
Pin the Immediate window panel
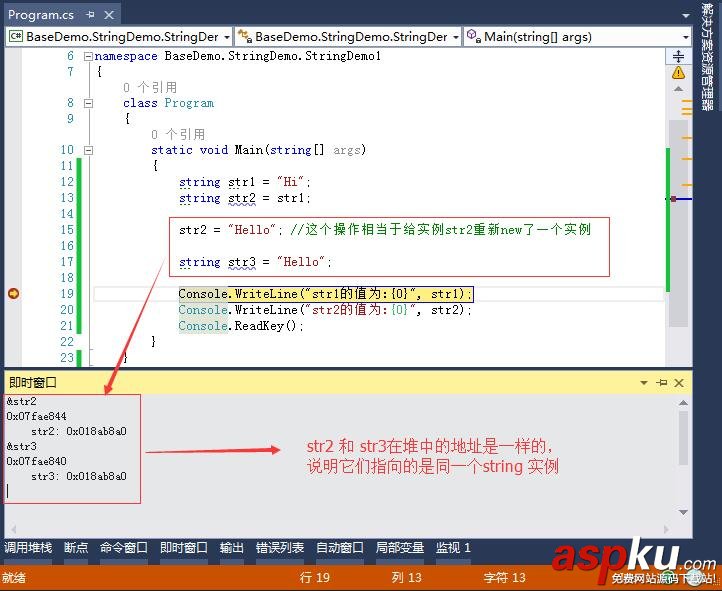point(662,382)
